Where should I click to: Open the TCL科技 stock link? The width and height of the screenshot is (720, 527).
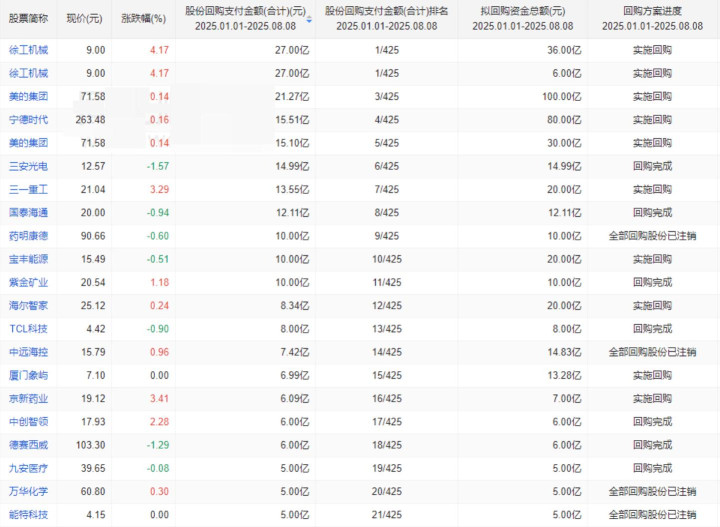click(x=28, y=329)
